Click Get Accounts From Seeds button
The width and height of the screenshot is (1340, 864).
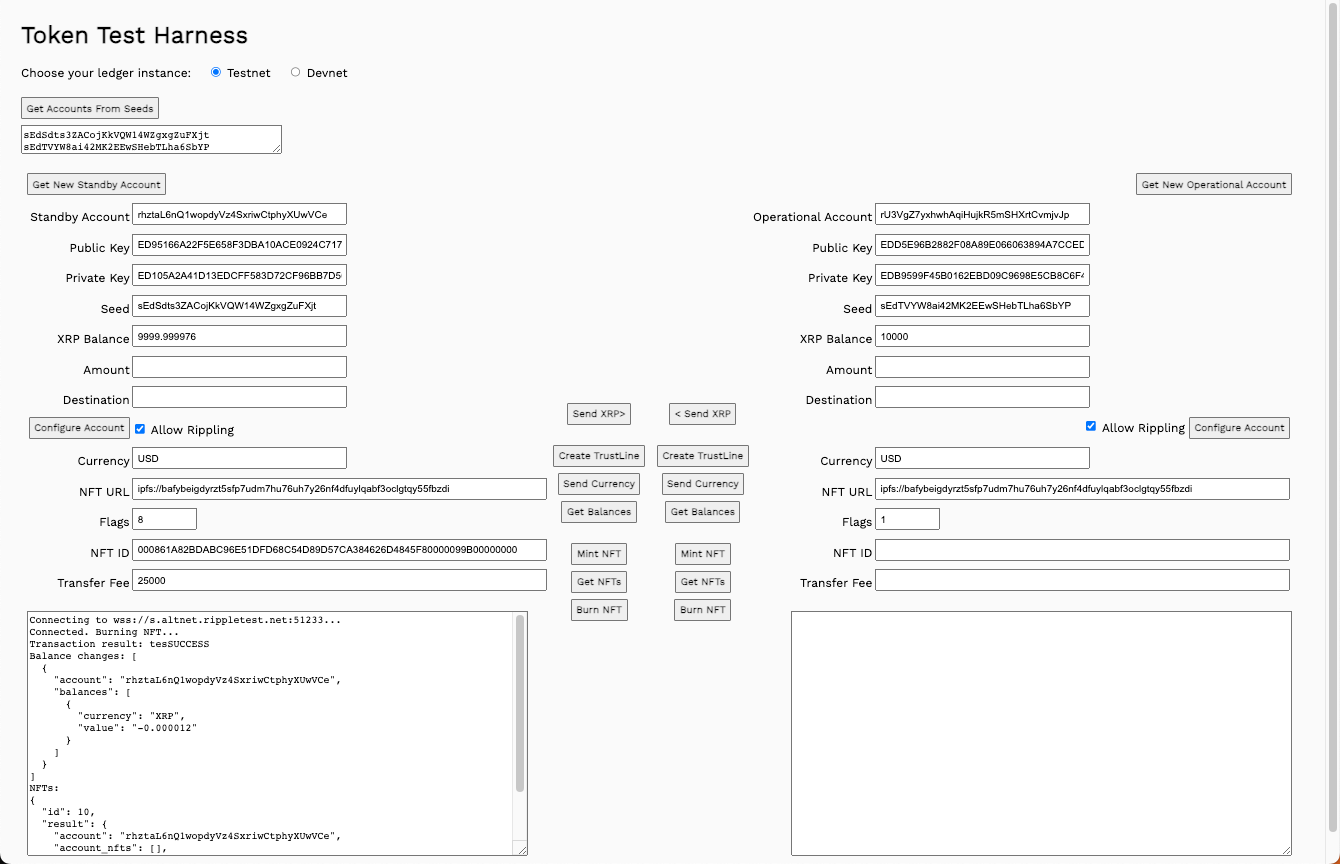[x=90, y=108]
